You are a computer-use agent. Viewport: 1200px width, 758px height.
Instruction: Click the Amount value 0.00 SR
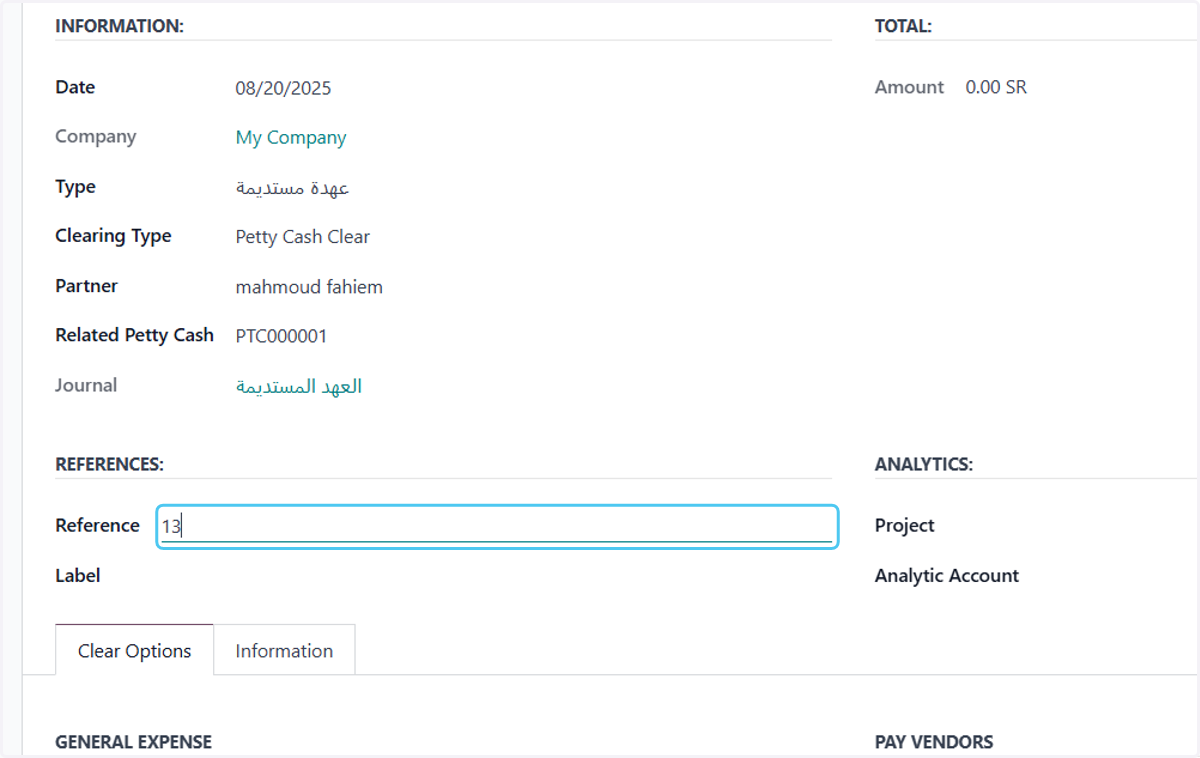click(996, 87)
